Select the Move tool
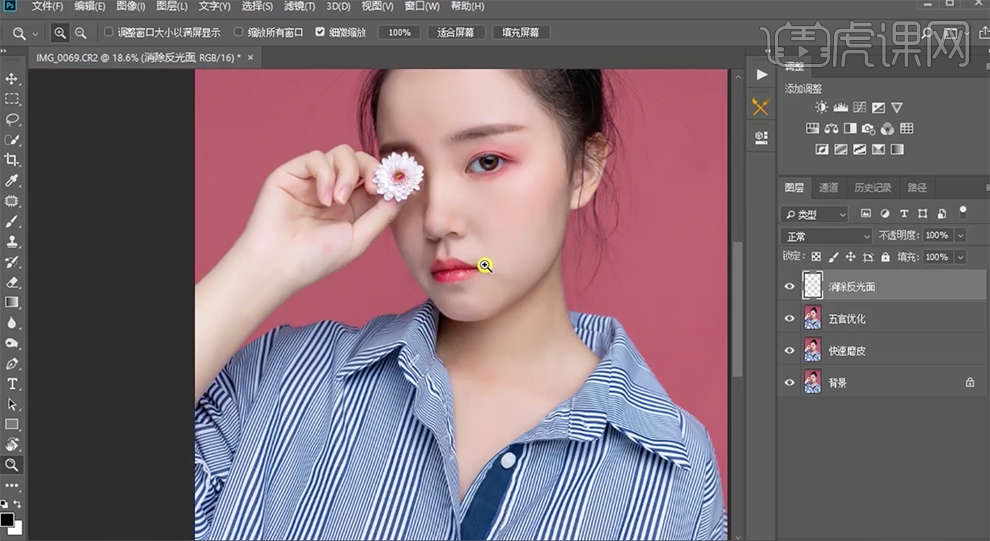990x541 pixels. pyautogui.click(x=12, y=78)
